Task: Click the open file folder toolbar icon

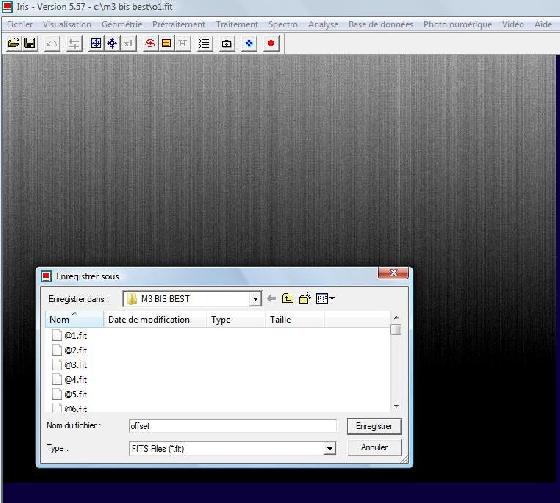Action: pos(14,43)
